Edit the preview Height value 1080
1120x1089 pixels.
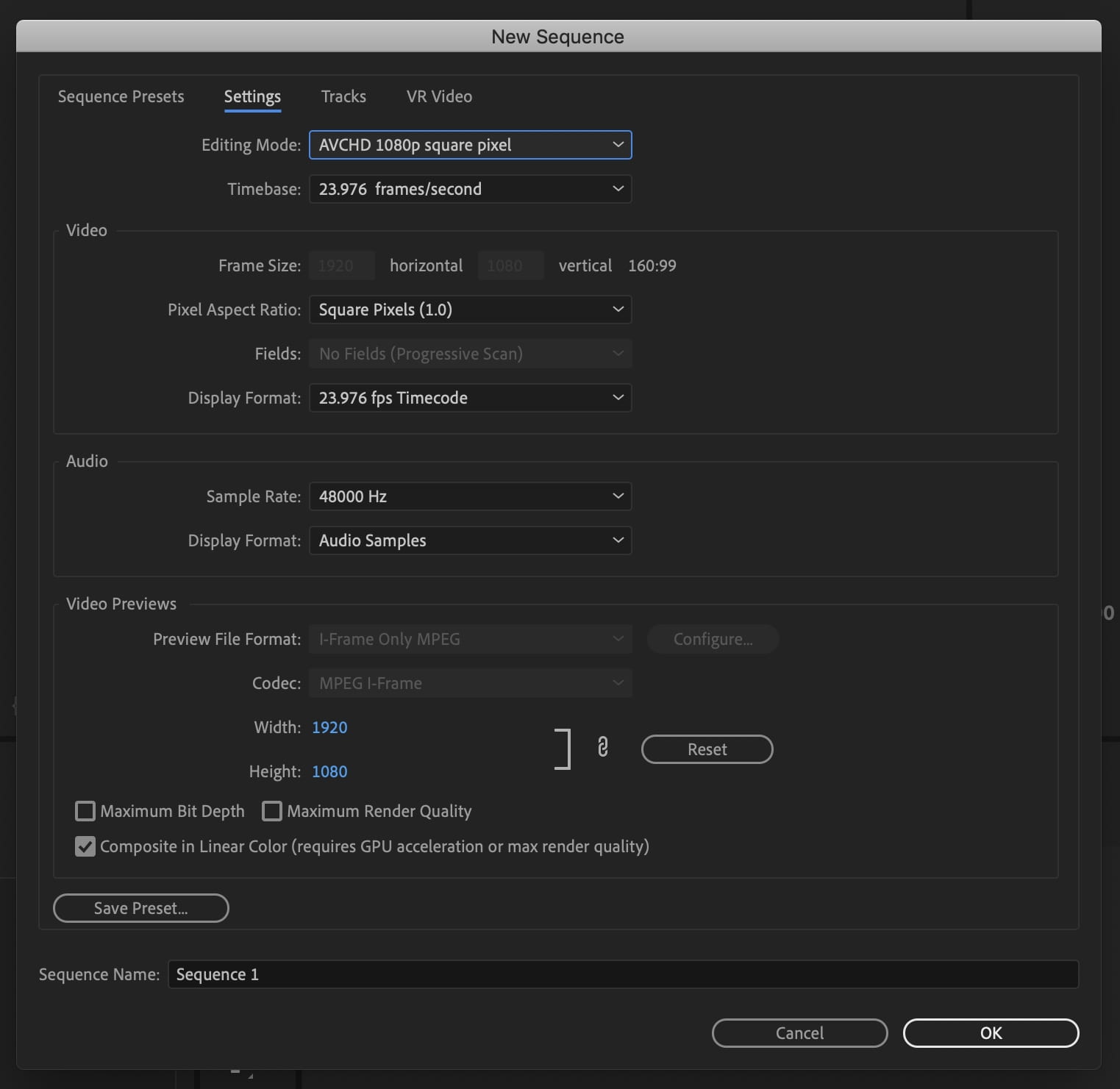329,771
